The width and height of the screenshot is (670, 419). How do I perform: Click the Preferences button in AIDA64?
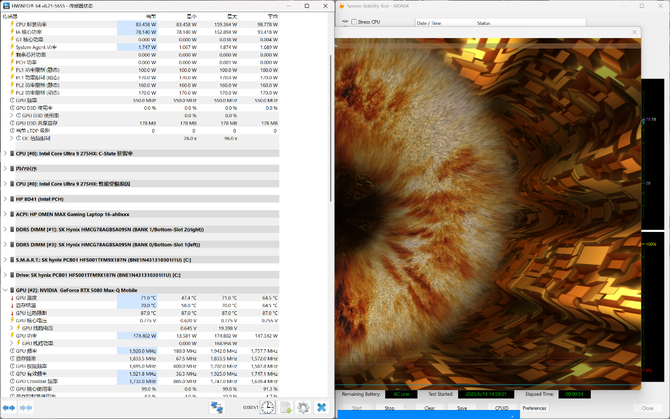point(534,408)
